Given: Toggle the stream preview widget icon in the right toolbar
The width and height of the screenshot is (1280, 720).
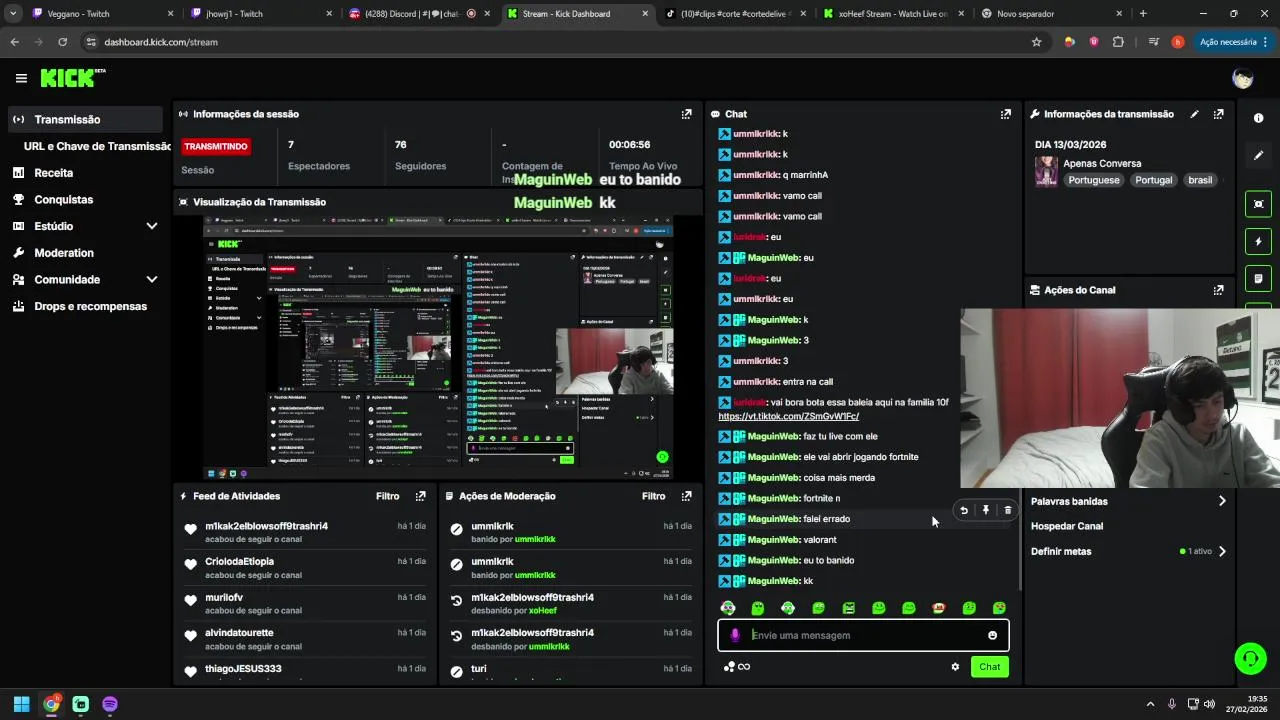Looking at the screenshot, I should 1258,204.
